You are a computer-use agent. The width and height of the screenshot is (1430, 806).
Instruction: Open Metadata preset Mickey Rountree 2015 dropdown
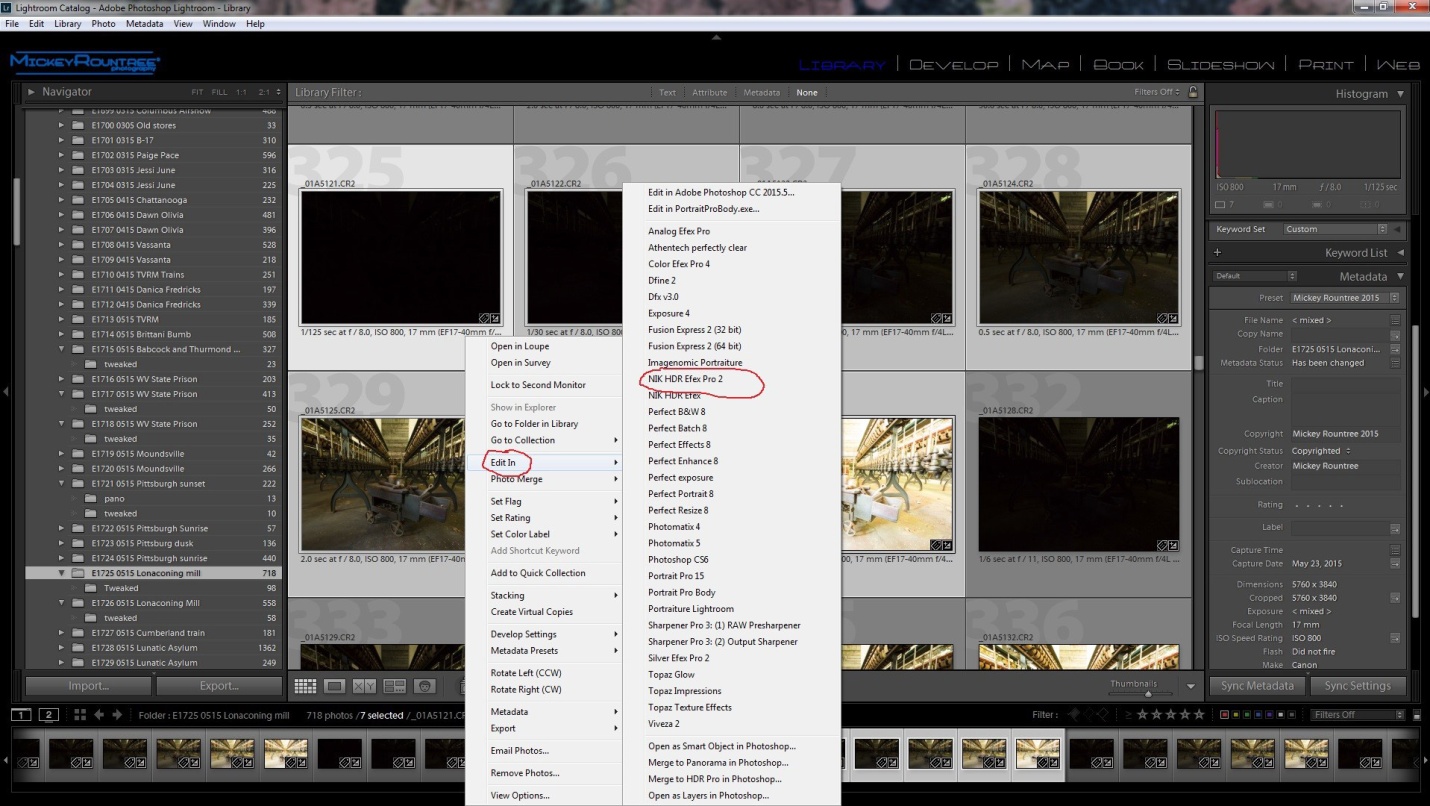(1345, 298)
